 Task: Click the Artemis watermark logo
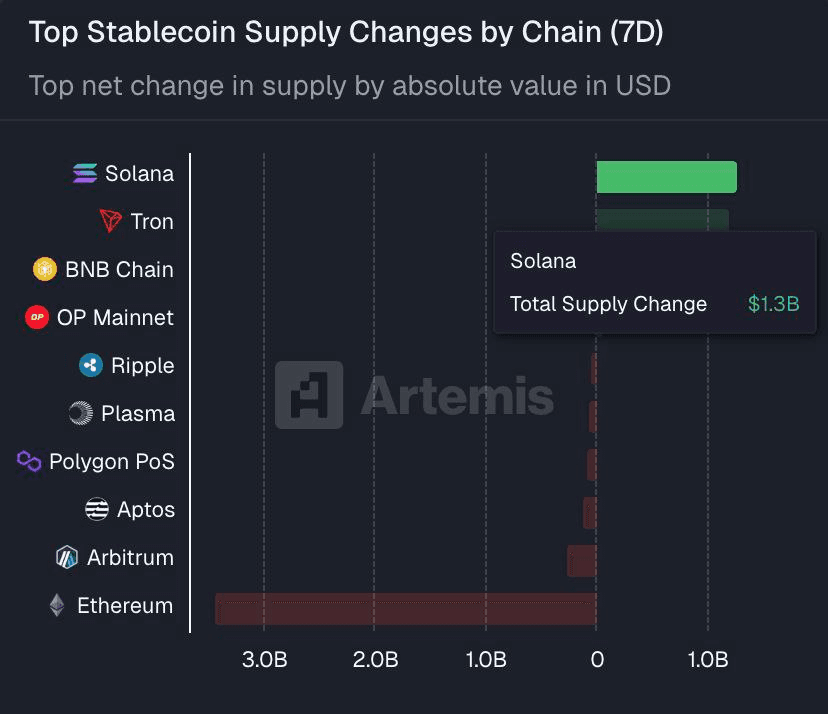309,395
